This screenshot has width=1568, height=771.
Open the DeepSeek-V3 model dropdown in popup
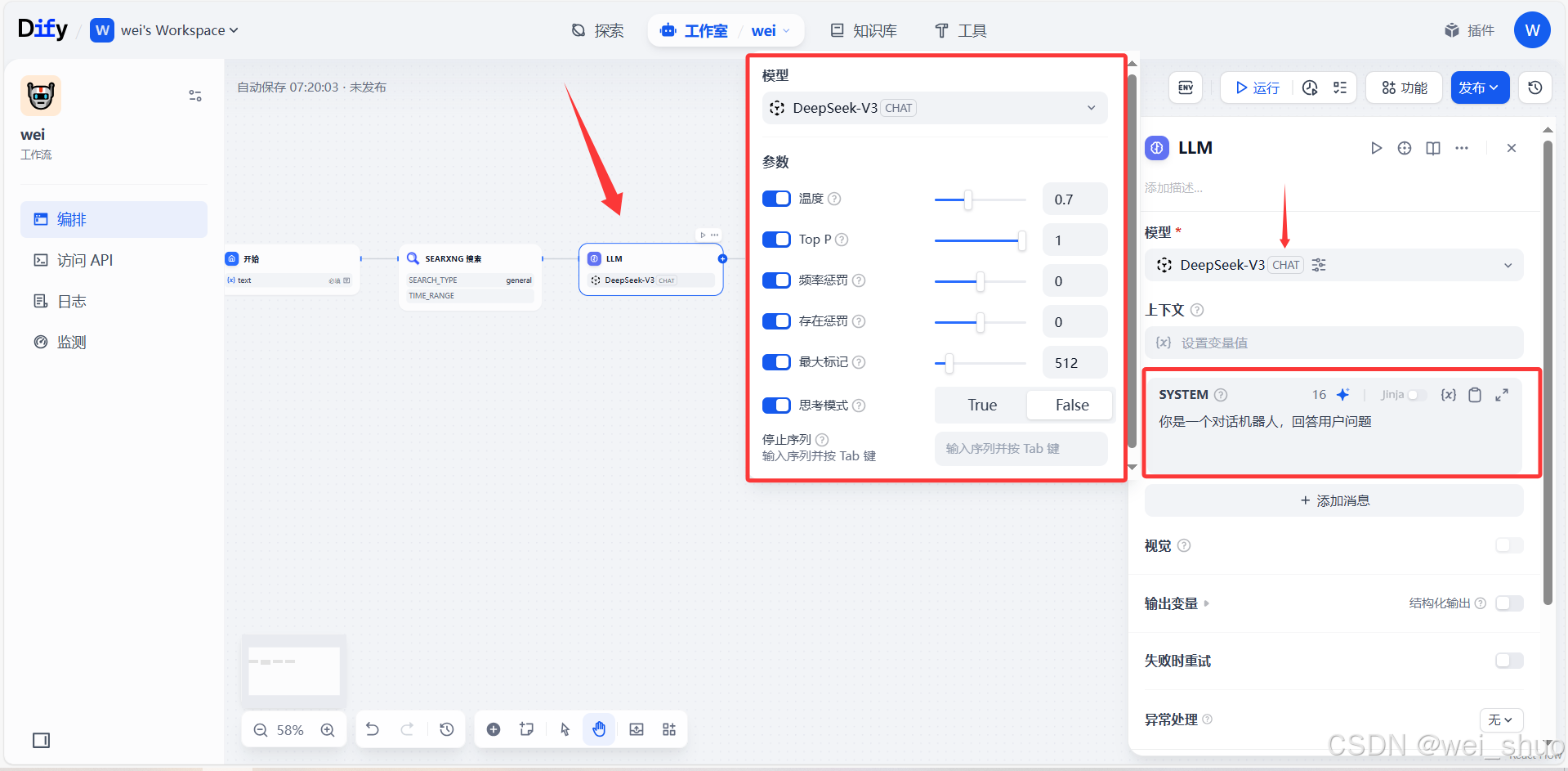[x=935, y=108]
